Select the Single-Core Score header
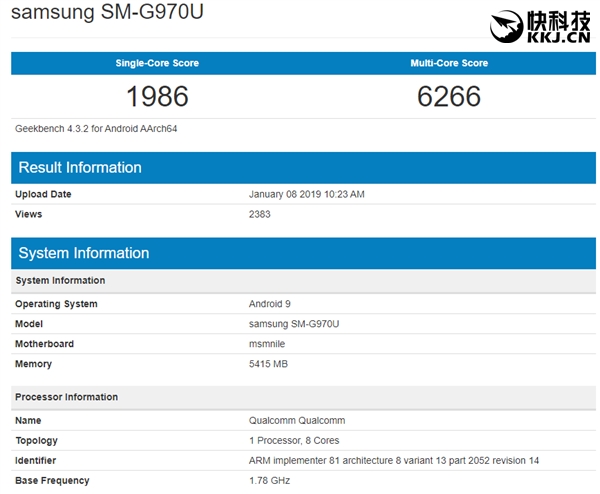600x494 pixels. (157, 63)
